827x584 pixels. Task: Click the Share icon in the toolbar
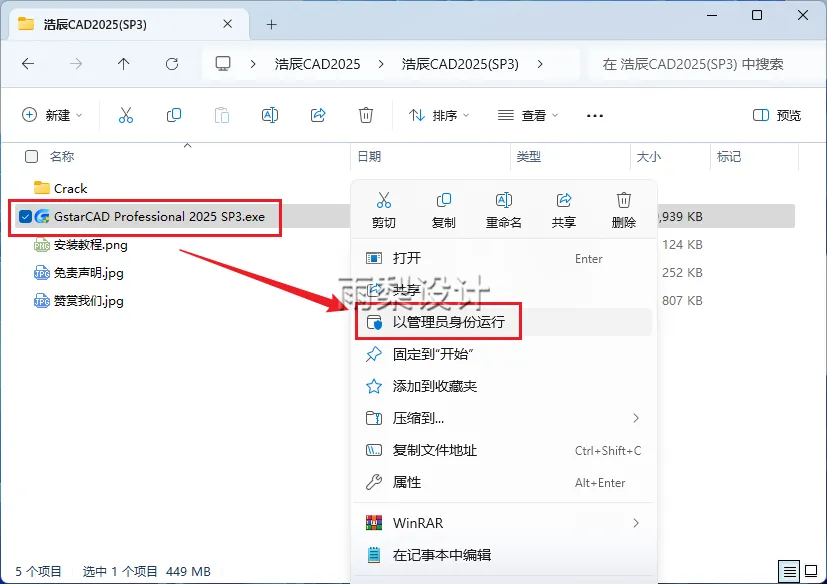318,115
